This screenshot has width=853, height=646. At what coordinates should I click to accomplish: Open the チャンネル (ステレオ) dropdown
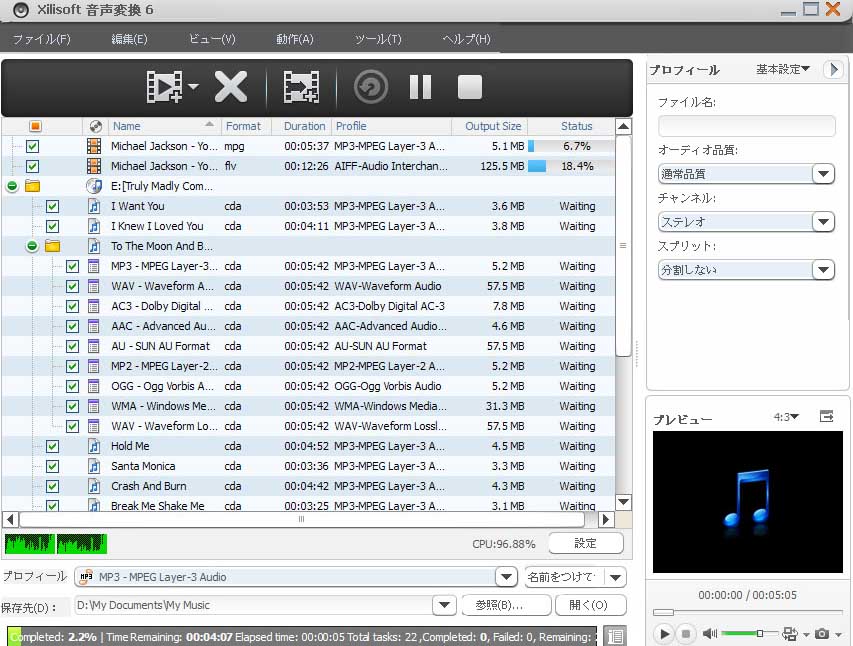click(x=823, y=222)
